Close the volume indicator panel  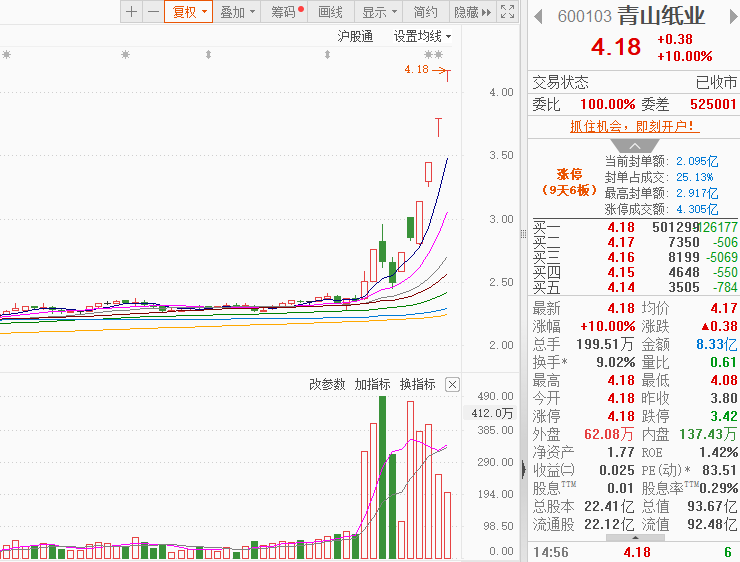452,385
